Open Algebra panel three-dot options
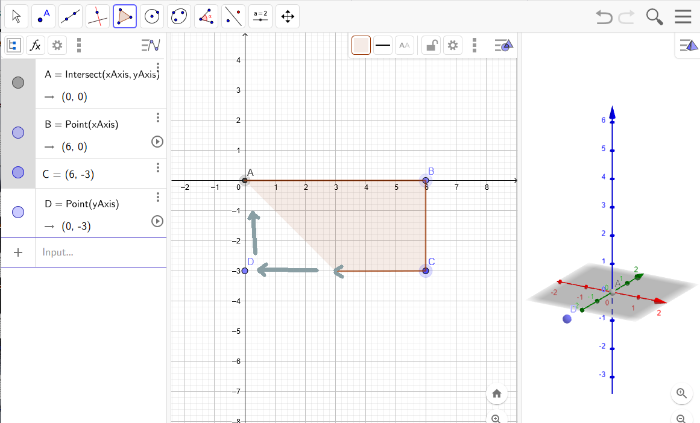Screen dimensions: 700x423 (x=79, y=45)
